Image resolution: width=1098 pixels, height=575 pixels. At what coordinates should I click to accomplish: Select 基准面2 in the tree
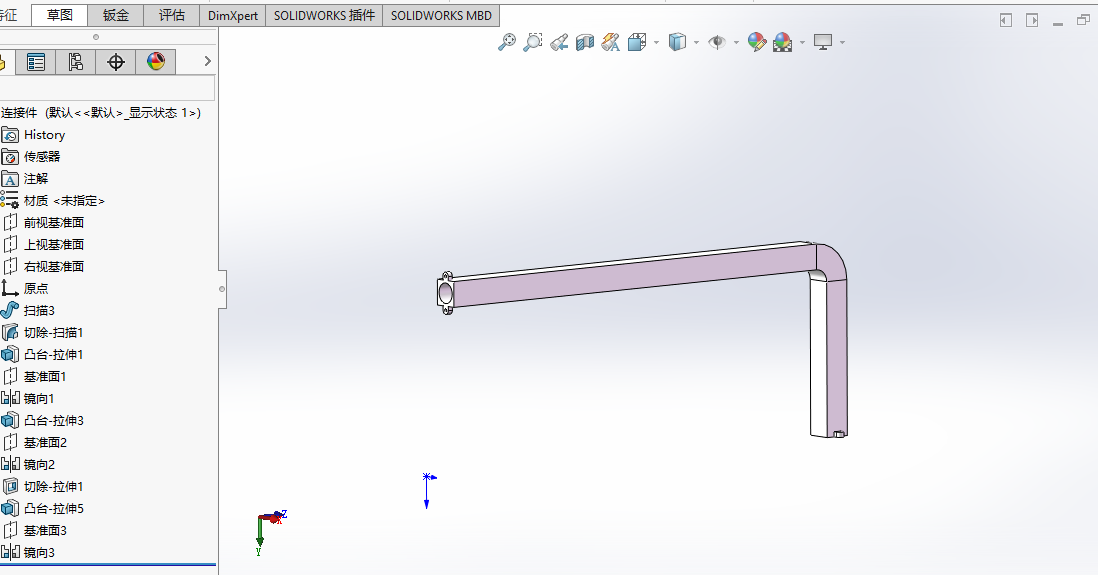45,443
